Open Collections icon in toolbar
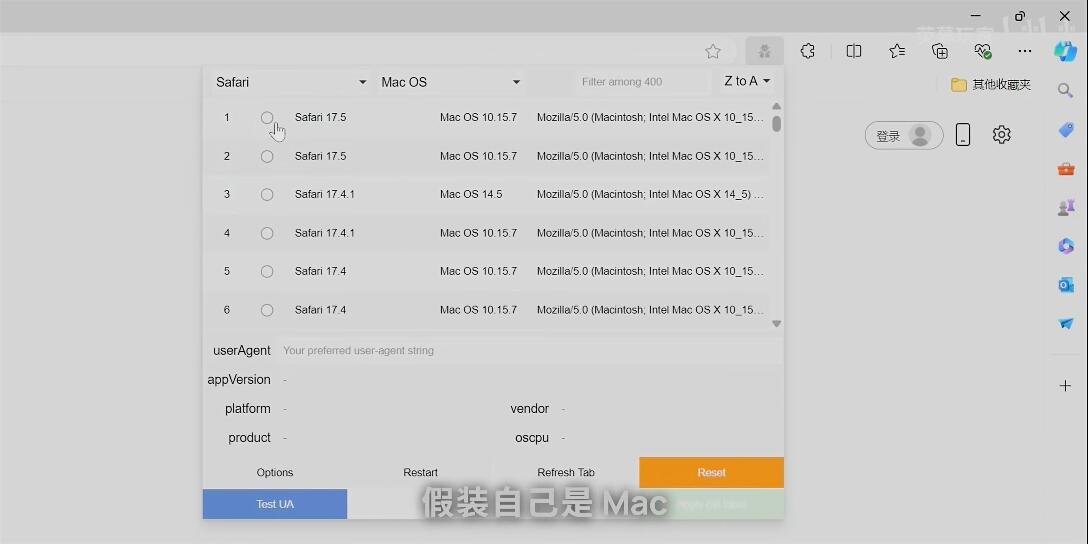Image resolution: width=1088 pixels, height=544 pixels. 940,51
